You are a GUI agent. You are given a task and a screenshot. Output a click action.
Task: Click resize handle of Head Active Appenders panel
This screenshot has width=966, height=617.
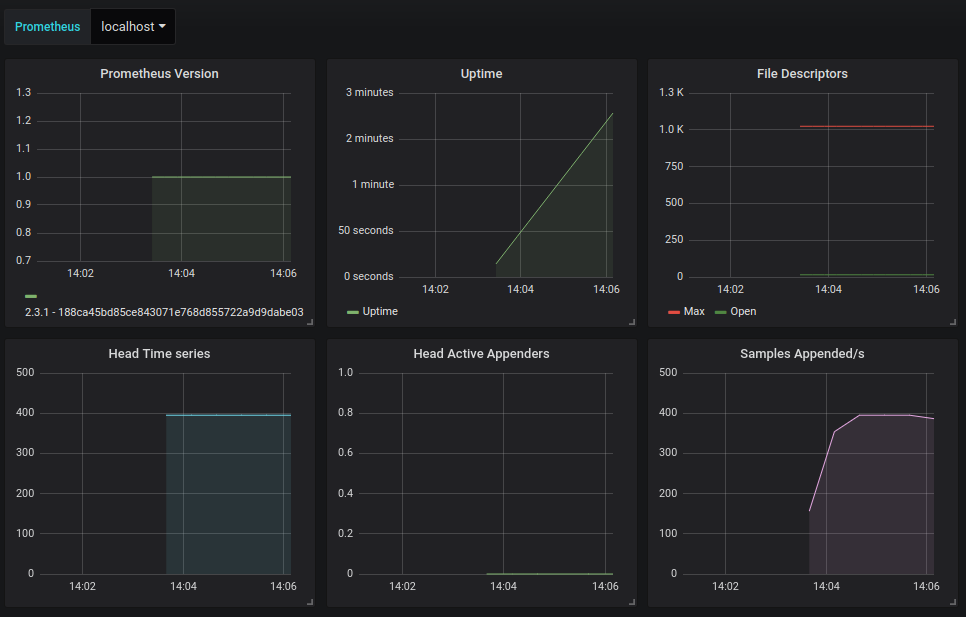631,602
